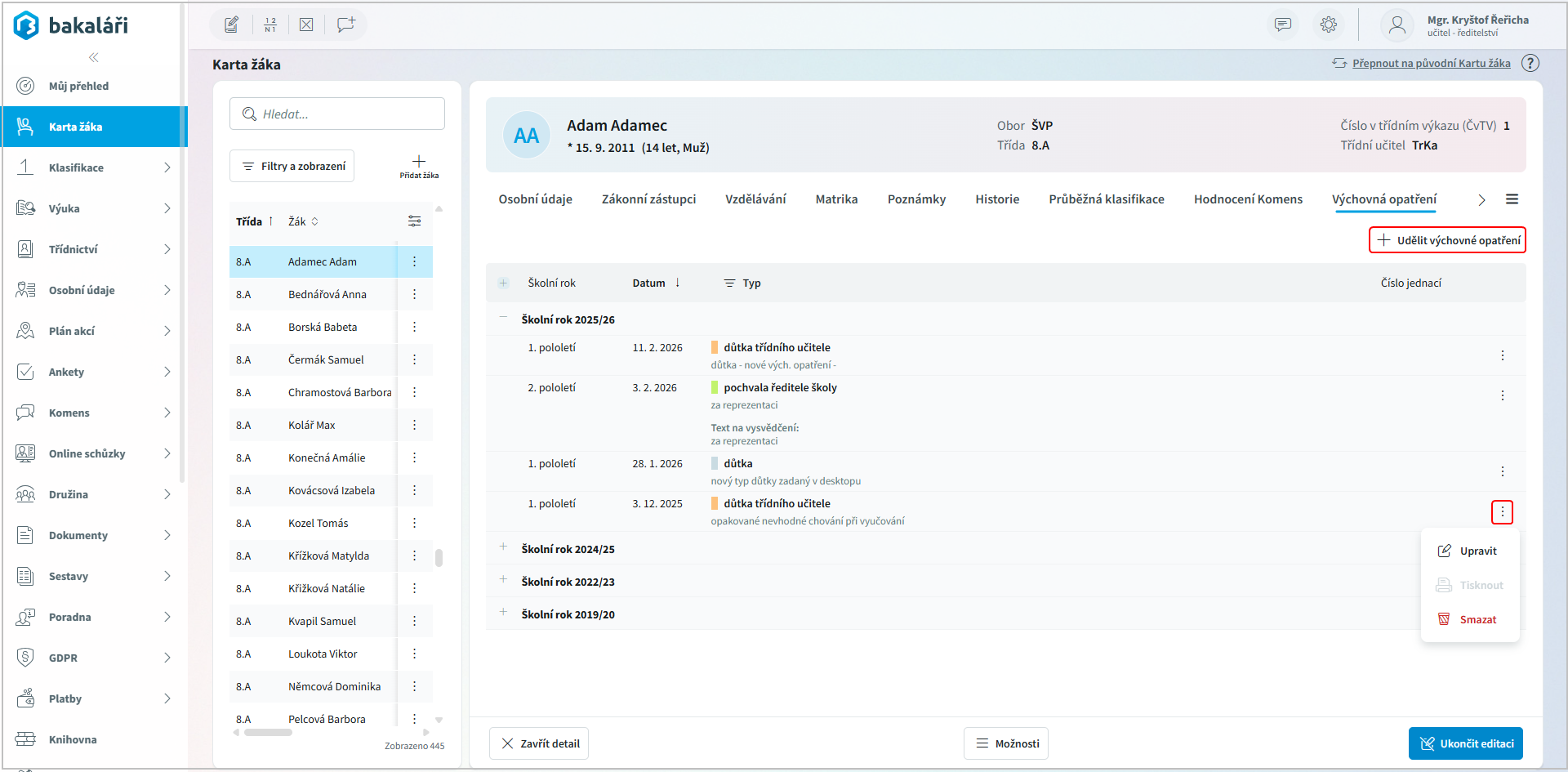Click the Přidat žáka plus icon
The image size is (1568, 772).
419,162
